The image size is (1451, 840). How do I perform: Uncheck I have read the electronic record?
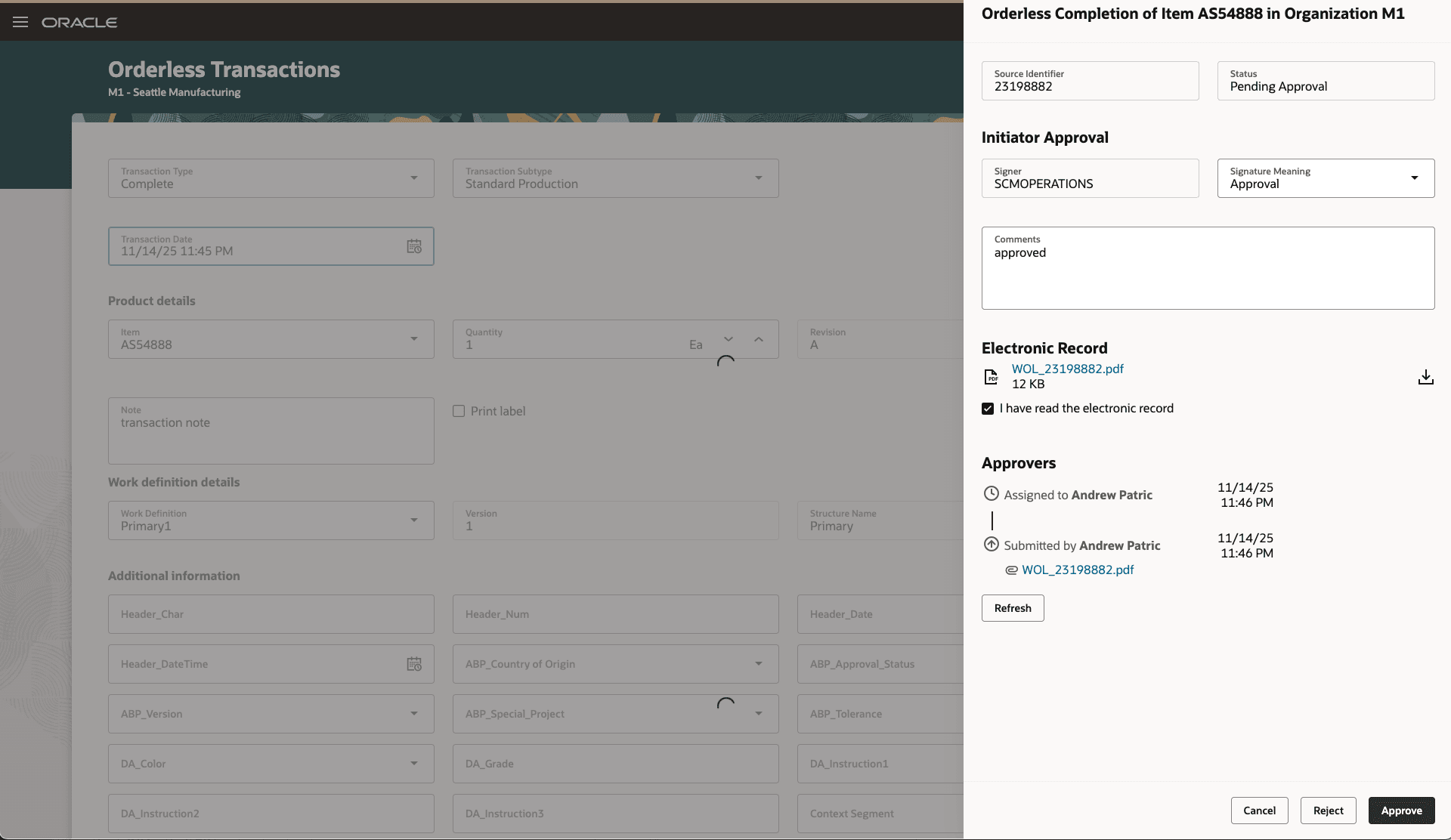click(987, 408)
